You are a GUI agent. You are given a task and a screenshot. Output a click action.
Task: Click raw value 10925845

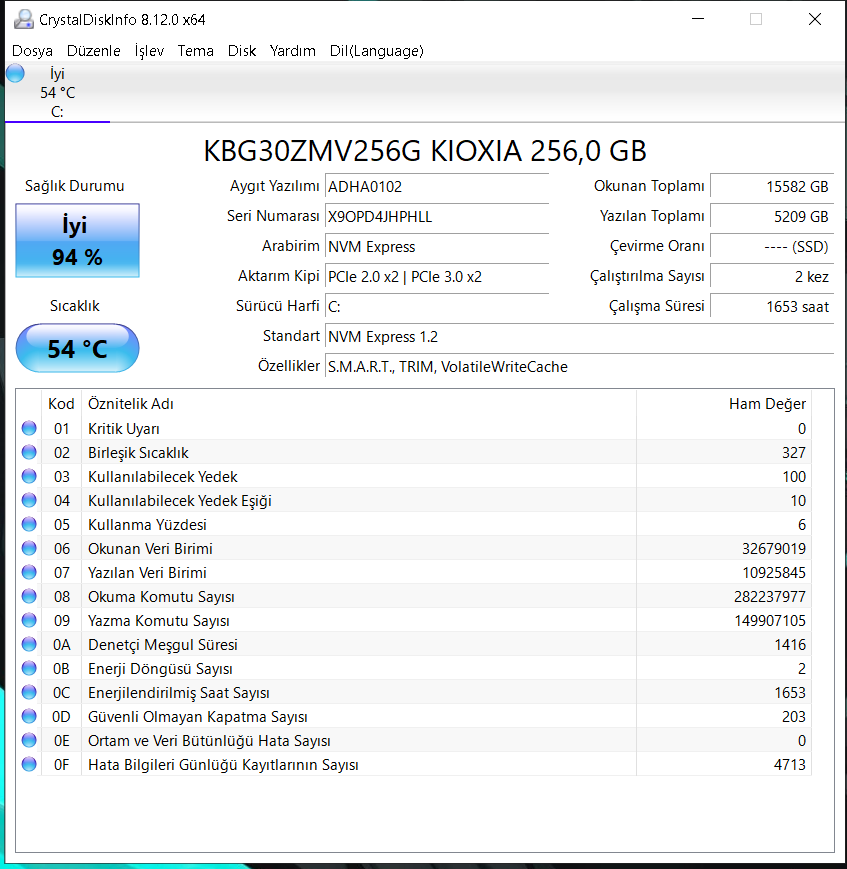774,572
